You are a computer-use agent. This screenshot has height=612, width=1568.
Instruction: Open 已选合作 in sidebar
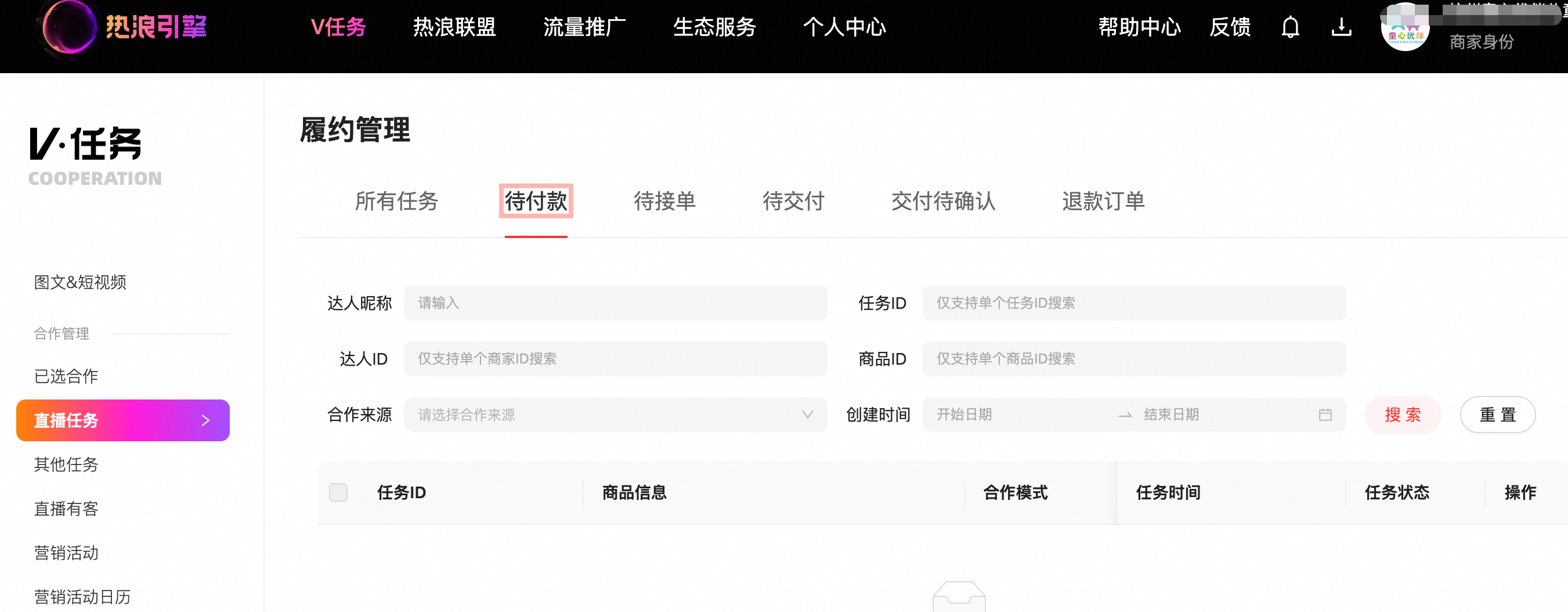coord(66,376)
